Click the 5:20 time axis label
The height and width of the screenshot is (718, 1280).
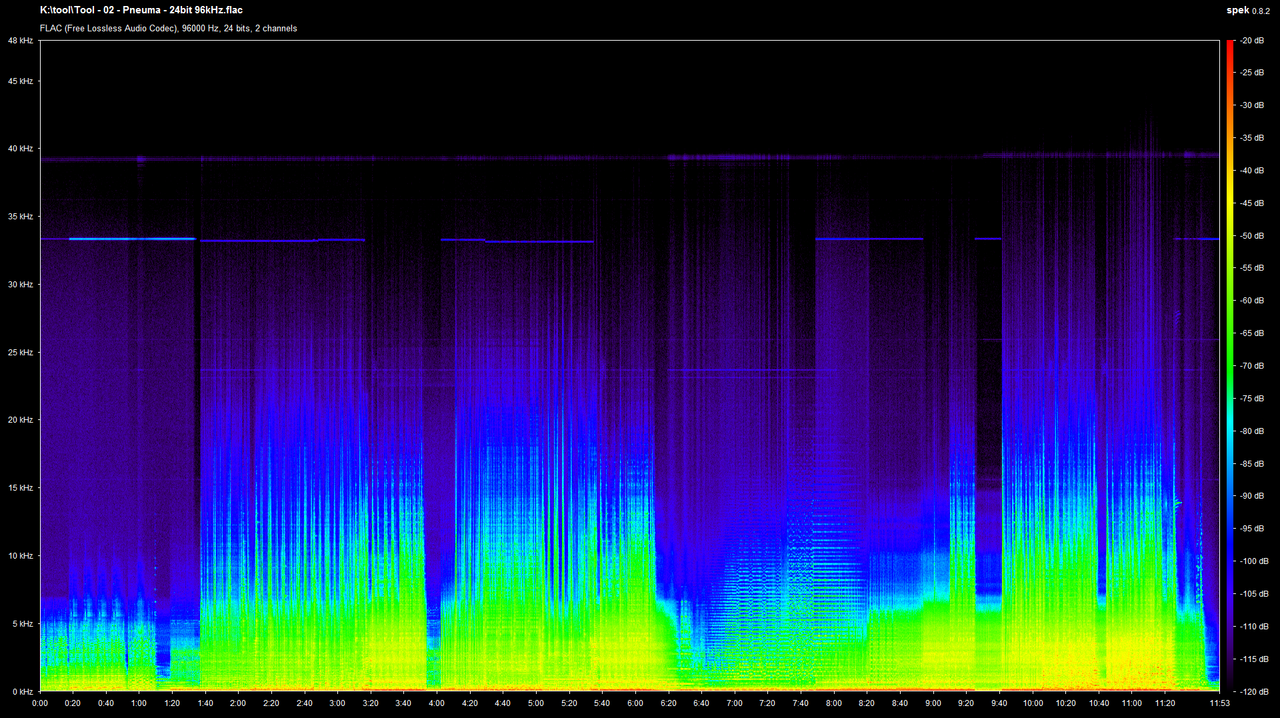coord(569,703)
